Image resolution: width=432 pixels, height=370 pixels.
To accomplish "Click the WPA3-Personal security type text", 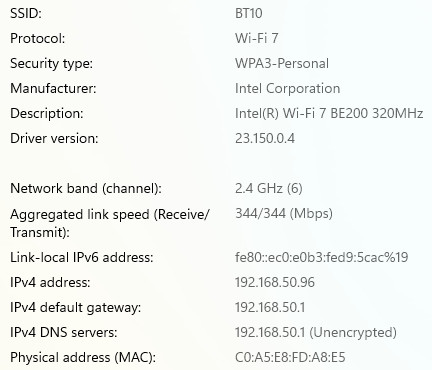I will tap(282, 63).
